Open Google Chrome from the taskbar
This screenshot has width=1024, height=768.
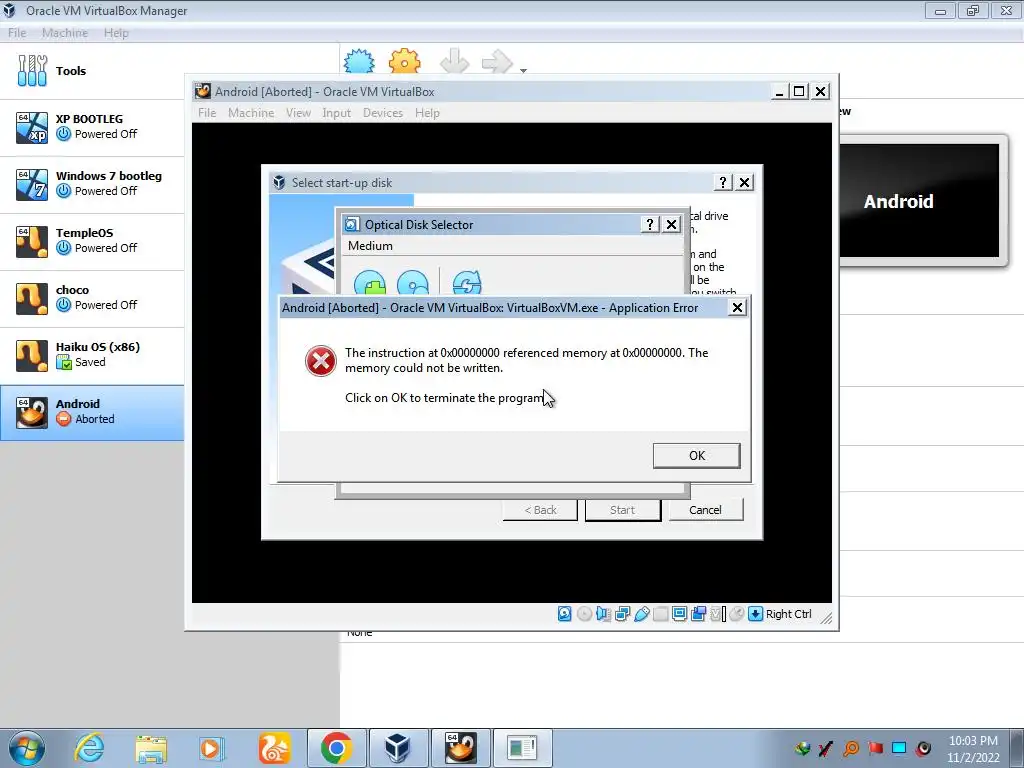336,748
